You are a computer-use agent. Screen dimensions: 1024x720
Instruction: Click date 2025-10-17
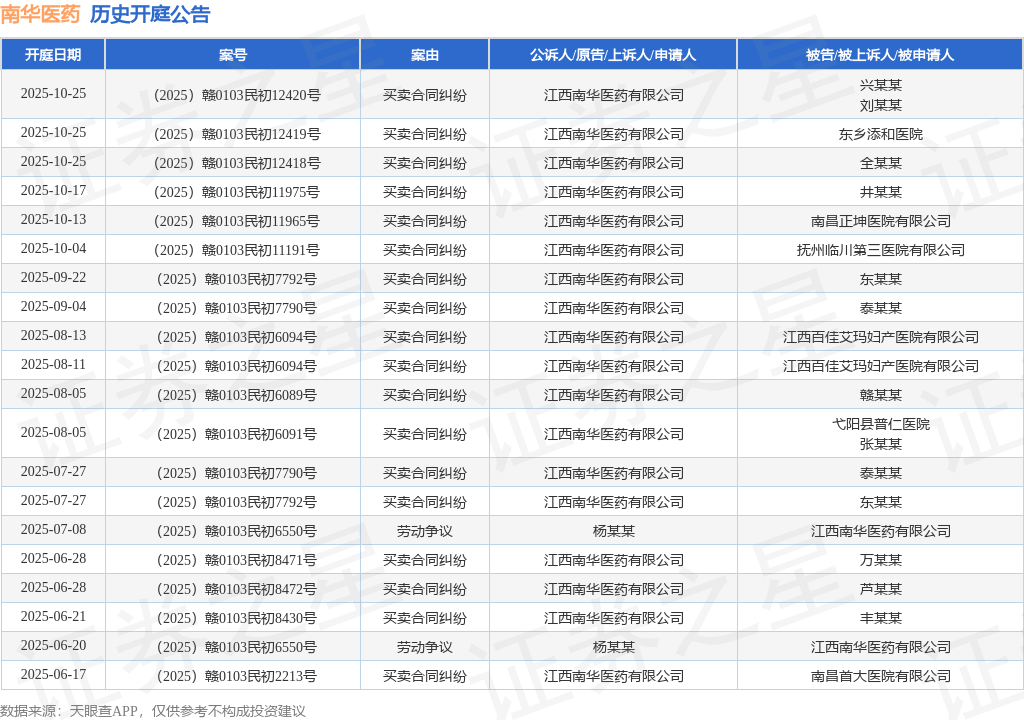point(53,191)
